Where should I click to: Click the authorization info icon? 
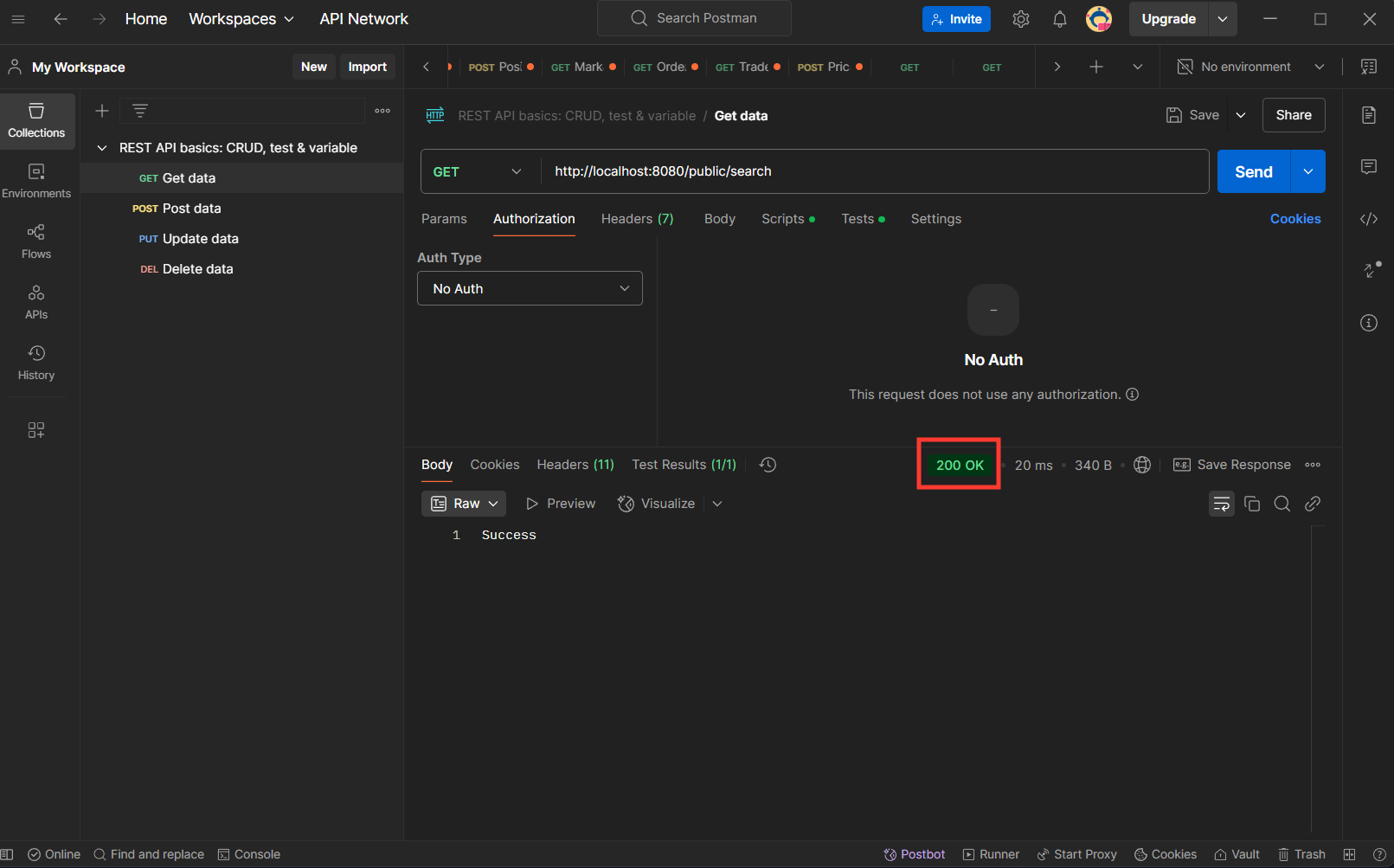tap(1132, 395)
